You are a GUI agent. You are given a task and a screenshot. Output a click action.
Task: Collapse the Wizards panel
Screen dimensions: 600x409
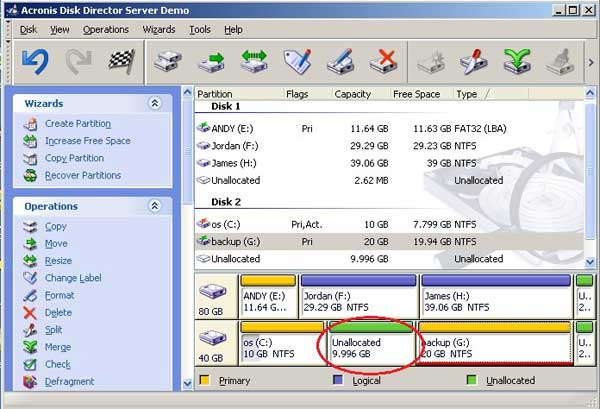coord(154,103)
